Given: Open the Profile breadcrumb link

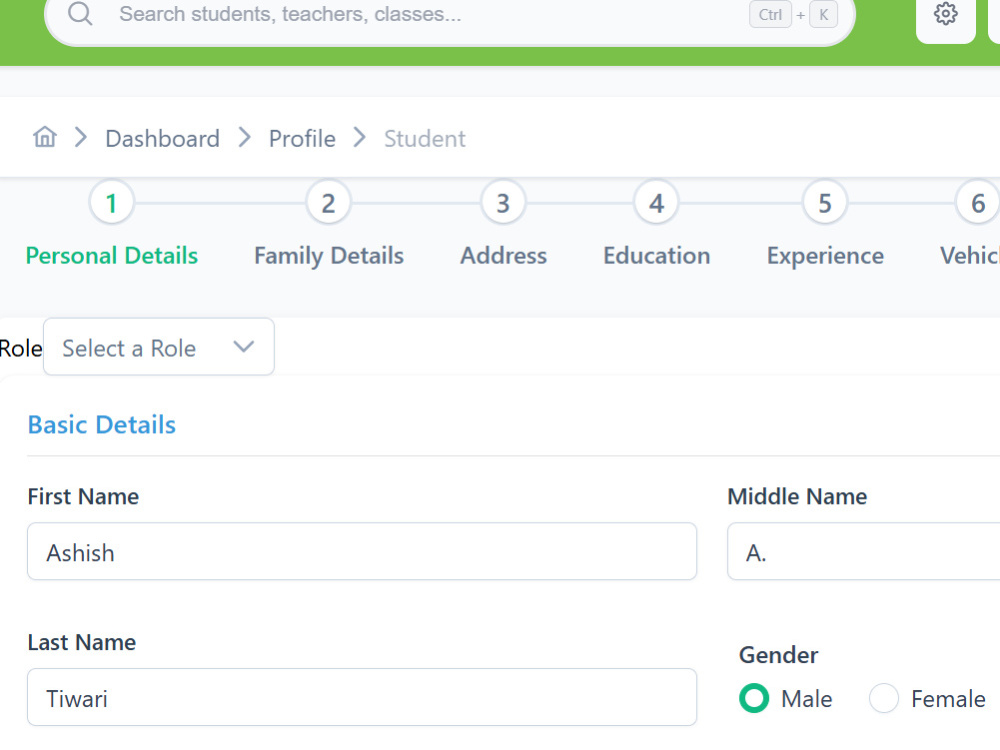Looking at the screenshot, I should point(302,138).
